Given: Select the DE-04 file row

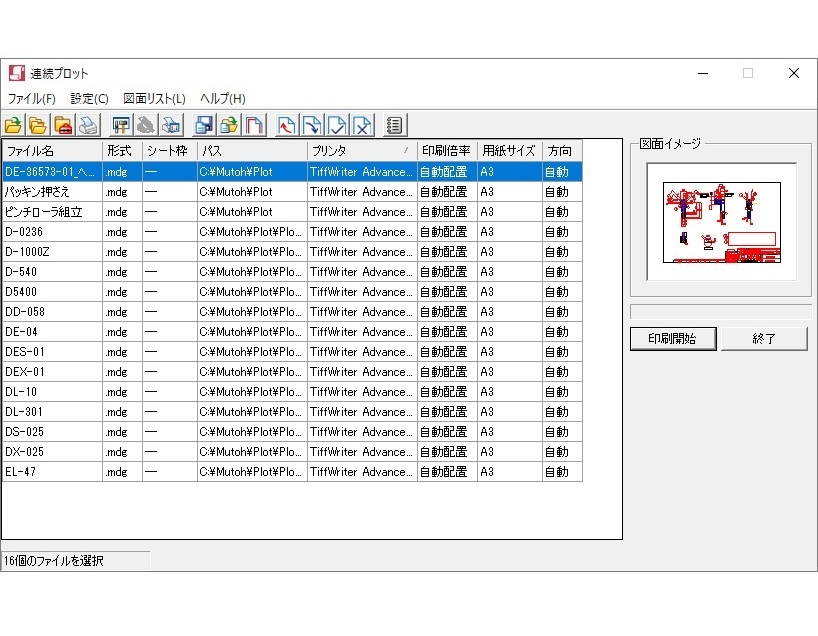Looking at the screenshot, I should point(292,332).
